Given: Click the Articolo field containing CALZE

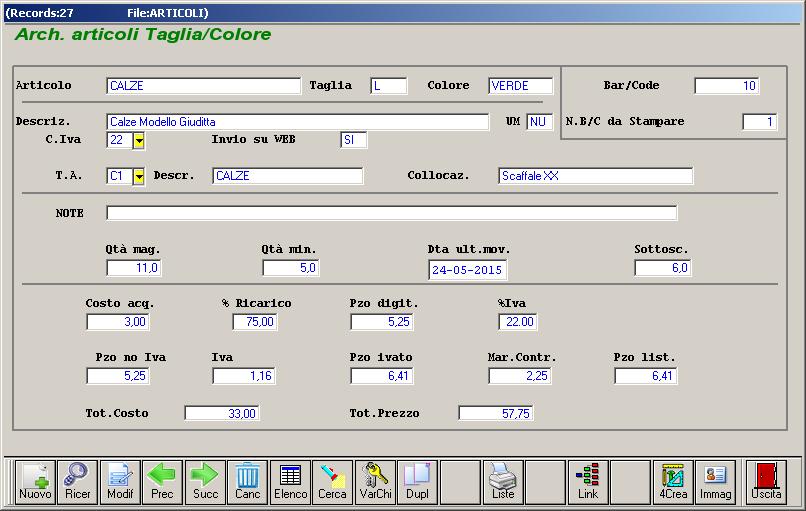Looking at the screenshot, I should coord(204,86).
